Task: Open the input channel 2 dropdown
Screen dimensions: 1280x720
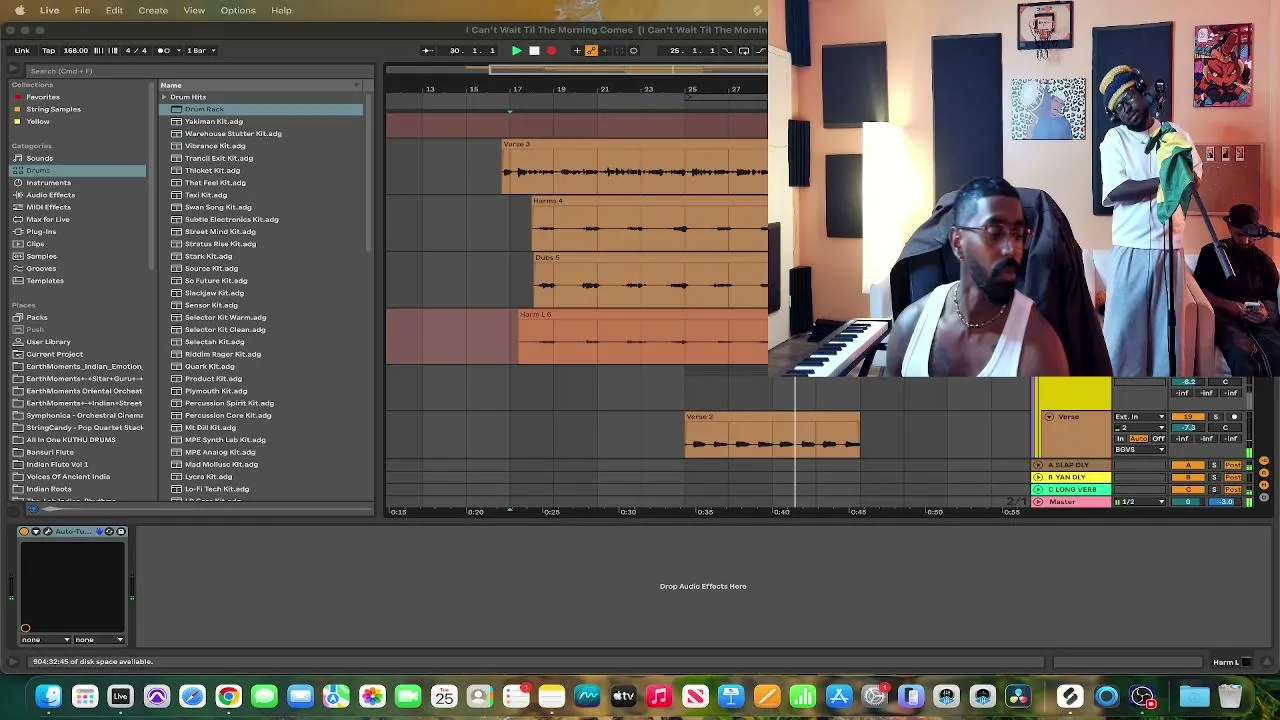Action: (x=1140, y=428)
